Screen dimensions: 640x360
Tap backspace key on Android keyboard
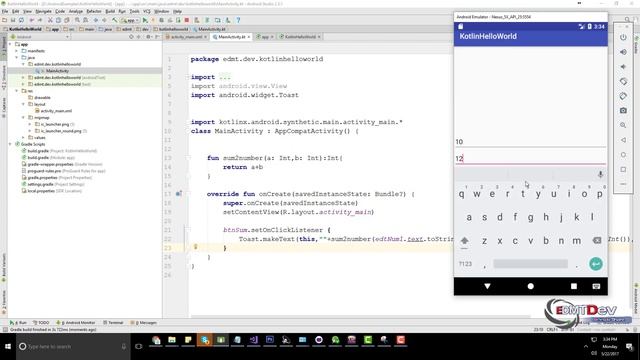[x=597, y=240]
